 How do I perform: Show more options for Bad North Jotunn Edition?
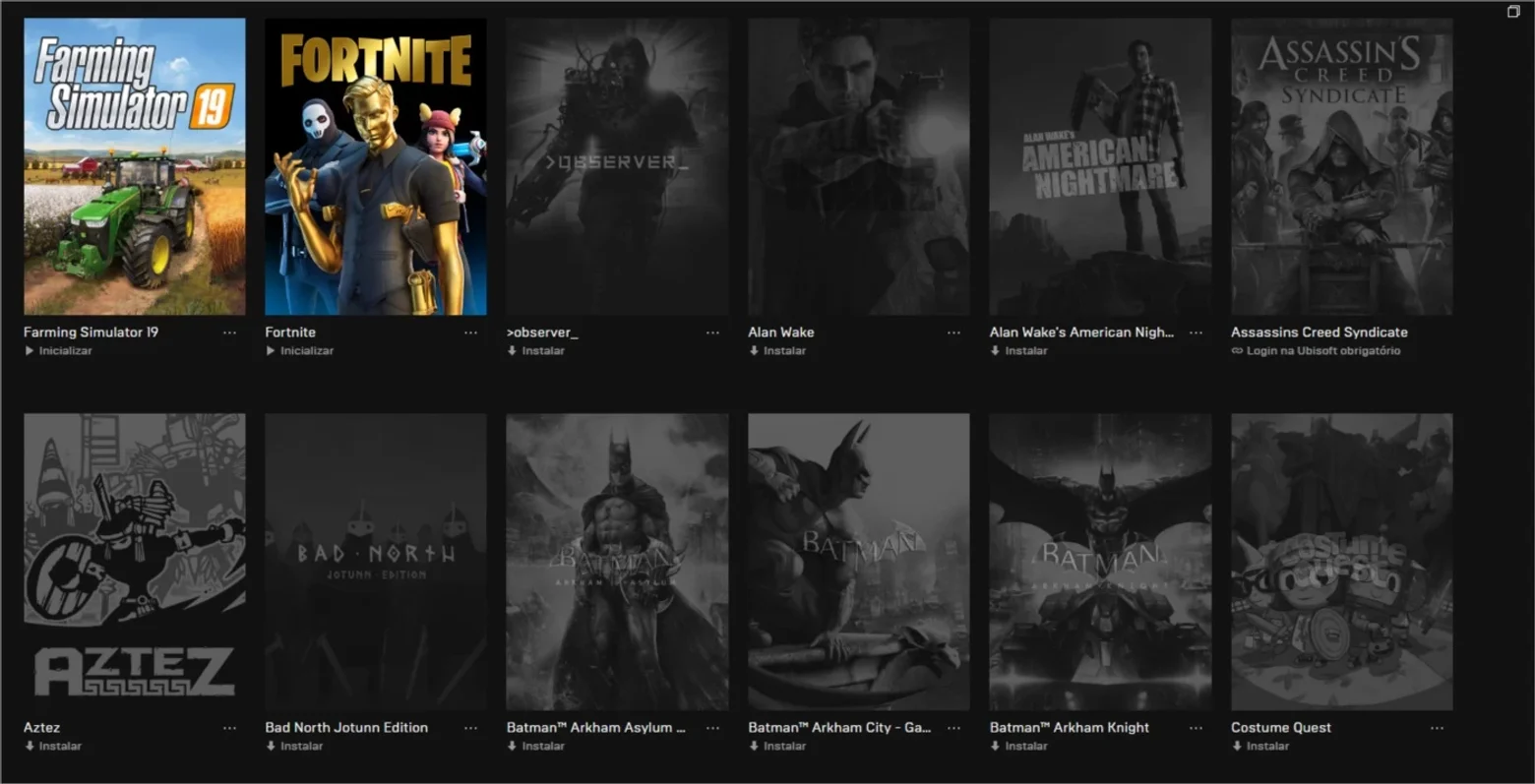[x=470, y=728]
